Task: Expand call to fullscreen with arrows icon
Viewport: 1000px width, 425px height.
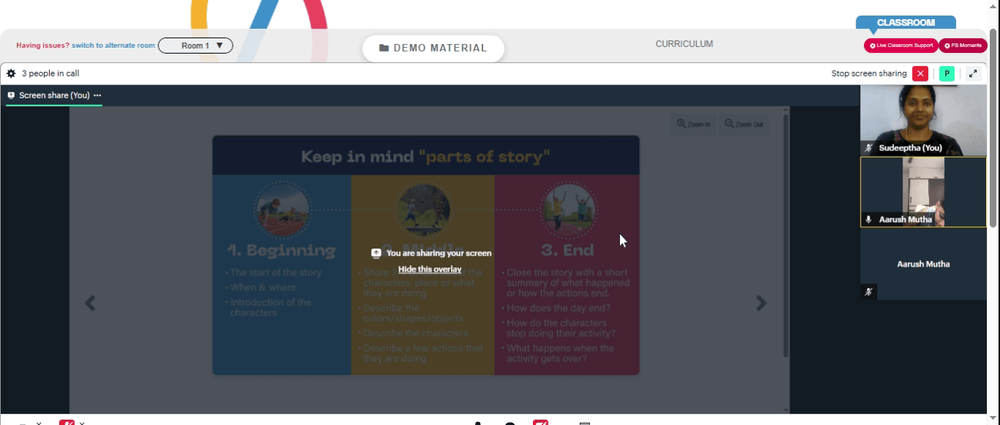Action: pyautogui.click(x=973, y=73)
